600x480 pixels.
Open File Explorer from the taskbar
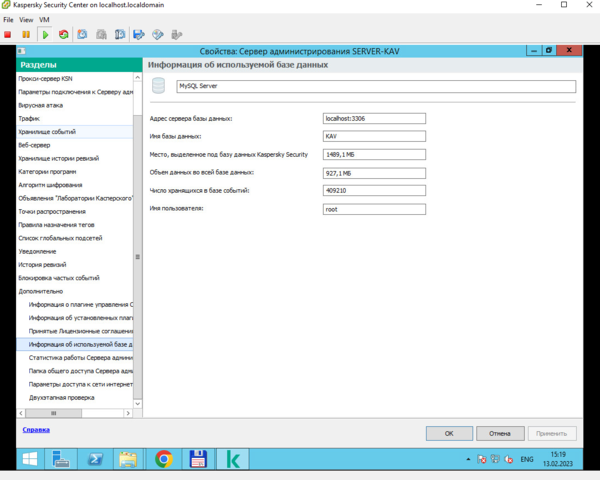[x=129, y=459]
